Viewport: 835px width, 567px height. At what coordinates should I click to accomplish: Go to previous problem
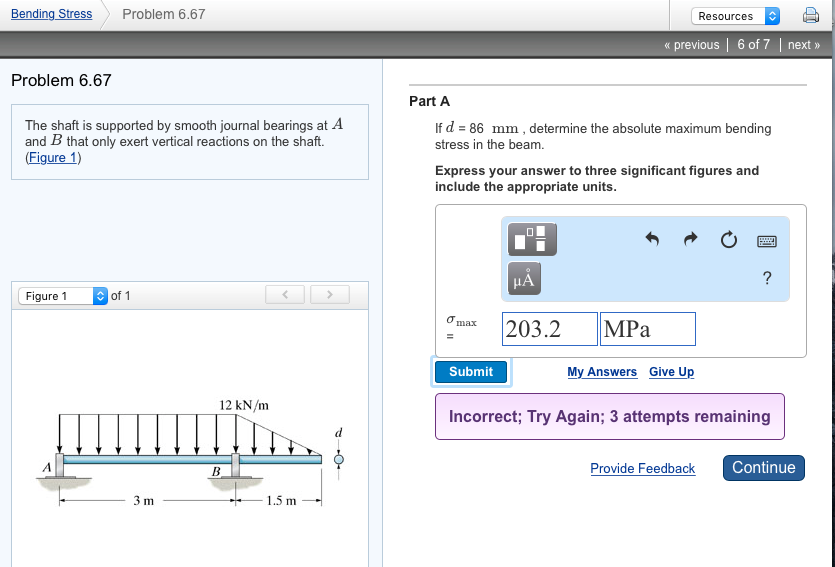(x=691, y=45)
